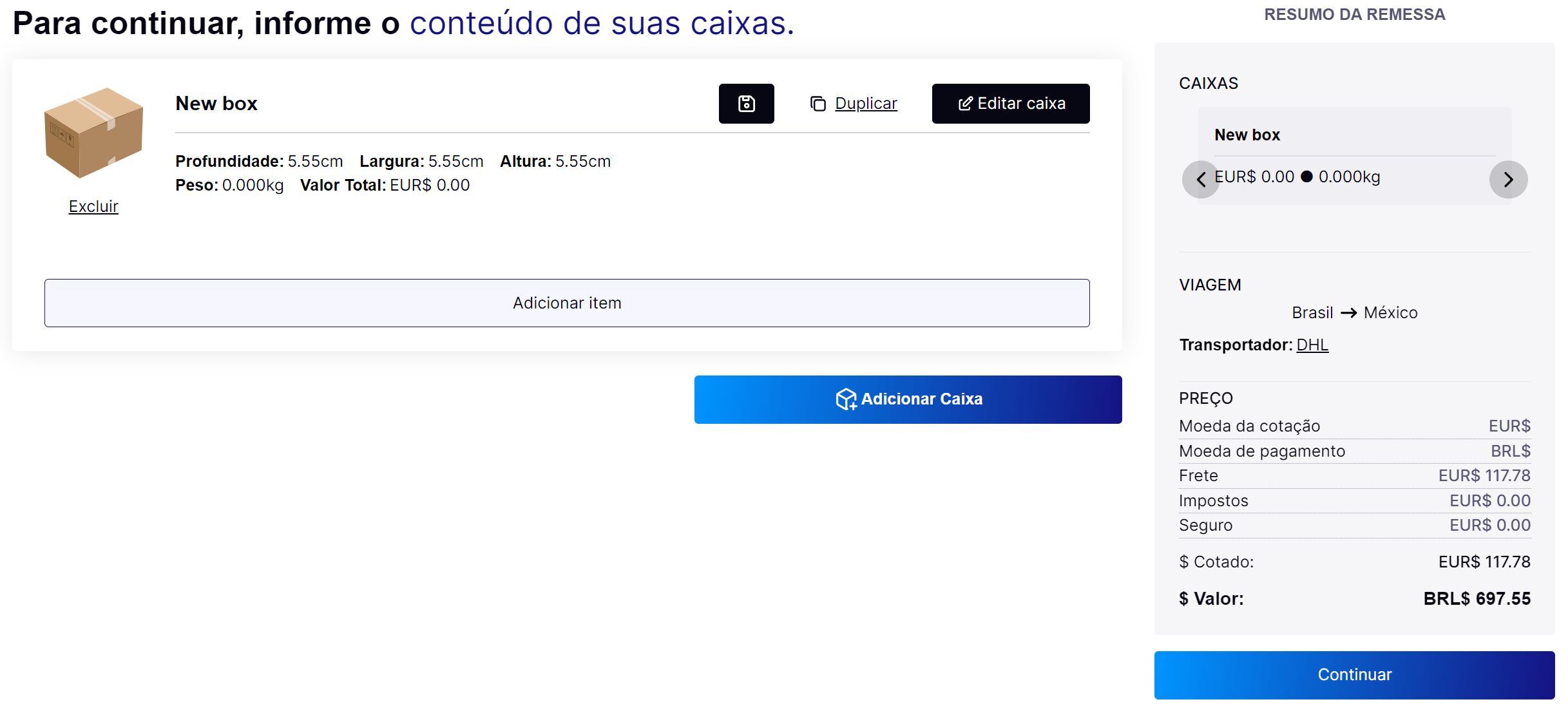Click the Frete price row

(1354, 476)
